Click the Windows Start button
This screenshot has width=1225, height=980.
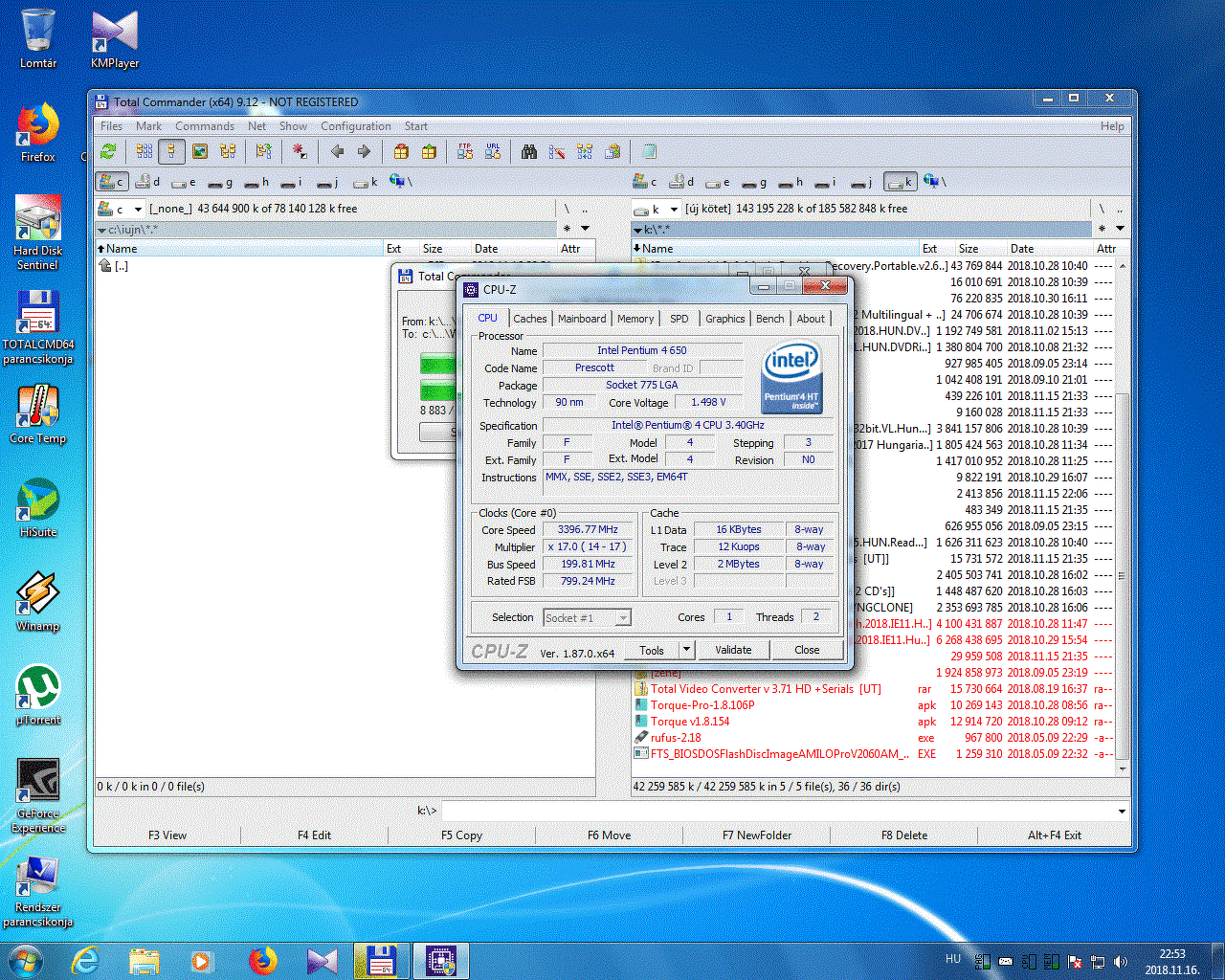point(25,960)
